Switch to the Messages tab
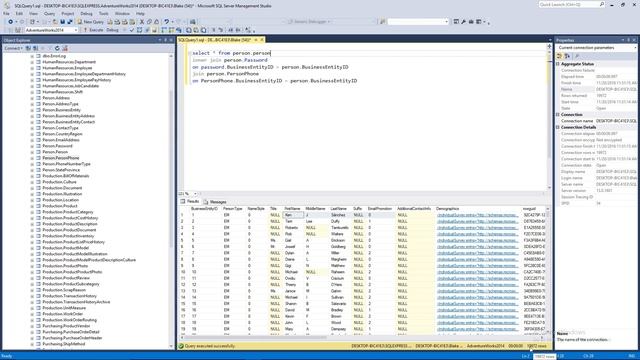 [215, 202]
